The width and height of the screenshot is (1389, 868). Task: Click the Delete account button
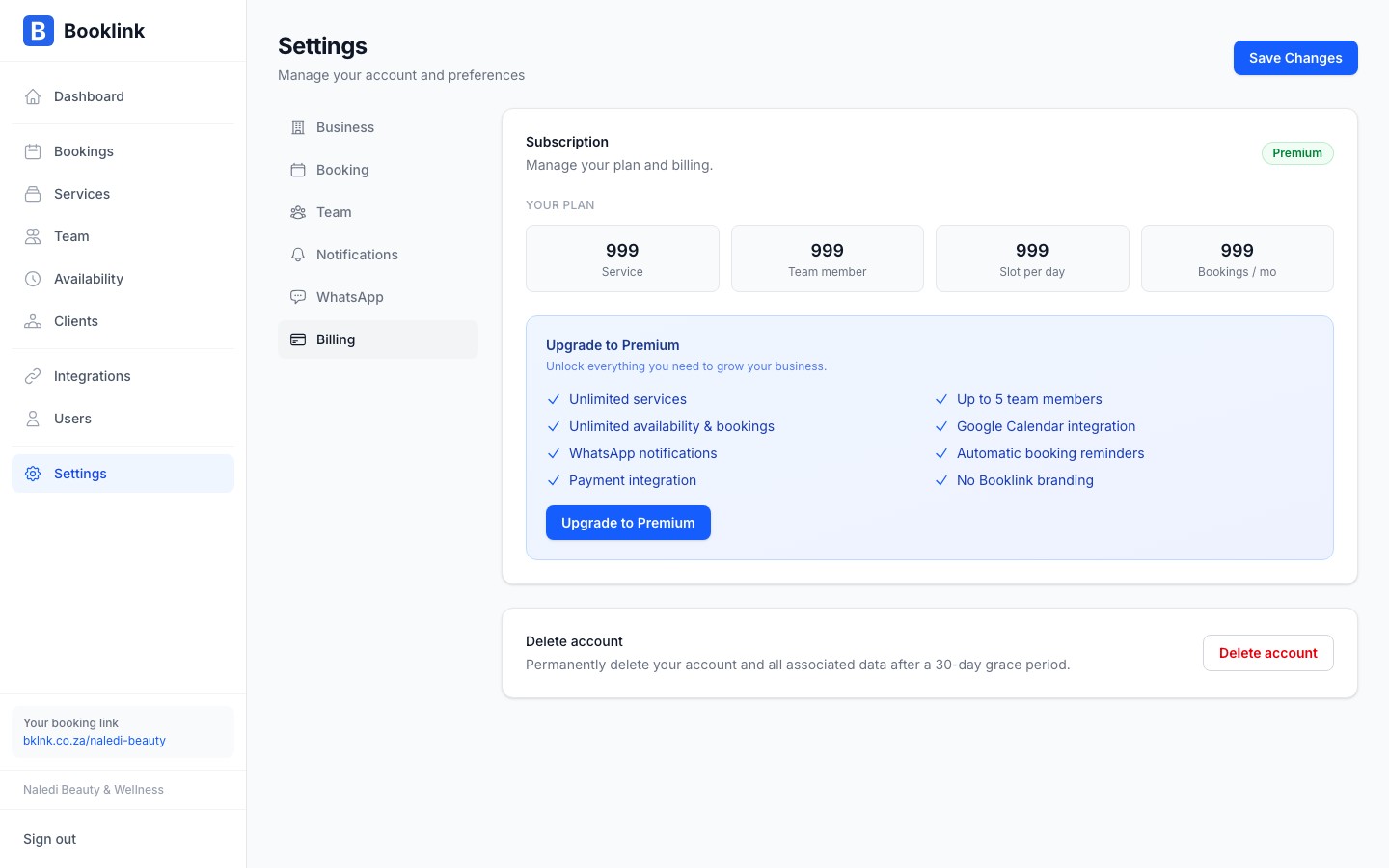tap(1267, 653)
